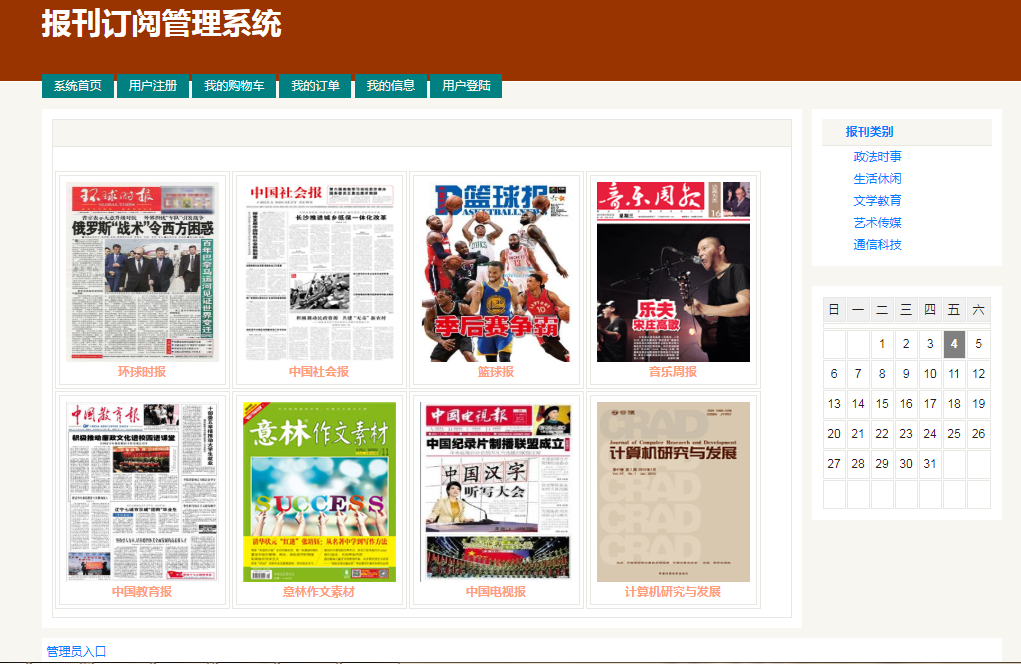Click the 三 weekday header in the calendar
Viewport: 1021px width, 664px height.
pyautogui.click(x=906, y=310)
